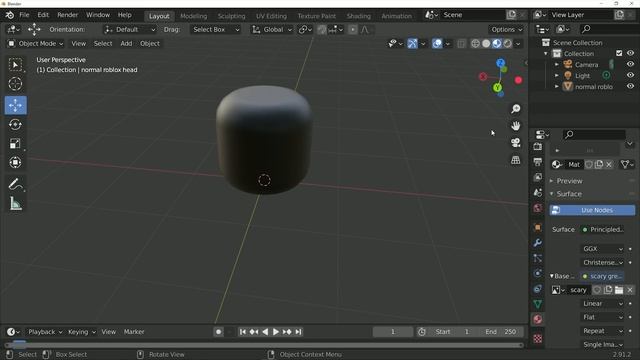
Task: Hide normal roblox head object
Action: point(630,86)
